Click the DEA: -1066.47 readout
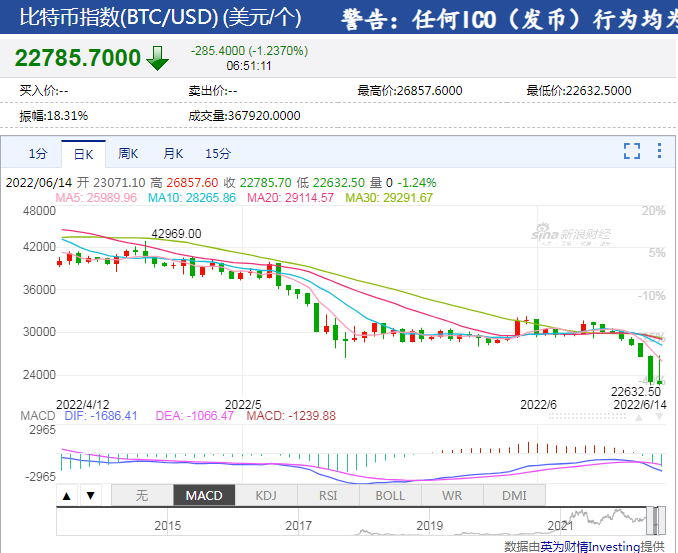678x553 pixels. (195, 416)
